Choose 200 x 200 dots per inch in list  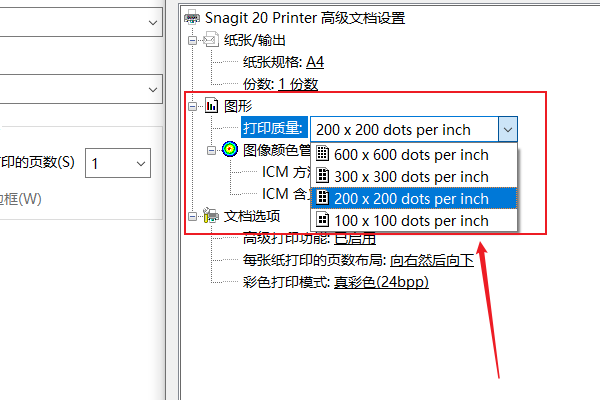coord(414,198)
